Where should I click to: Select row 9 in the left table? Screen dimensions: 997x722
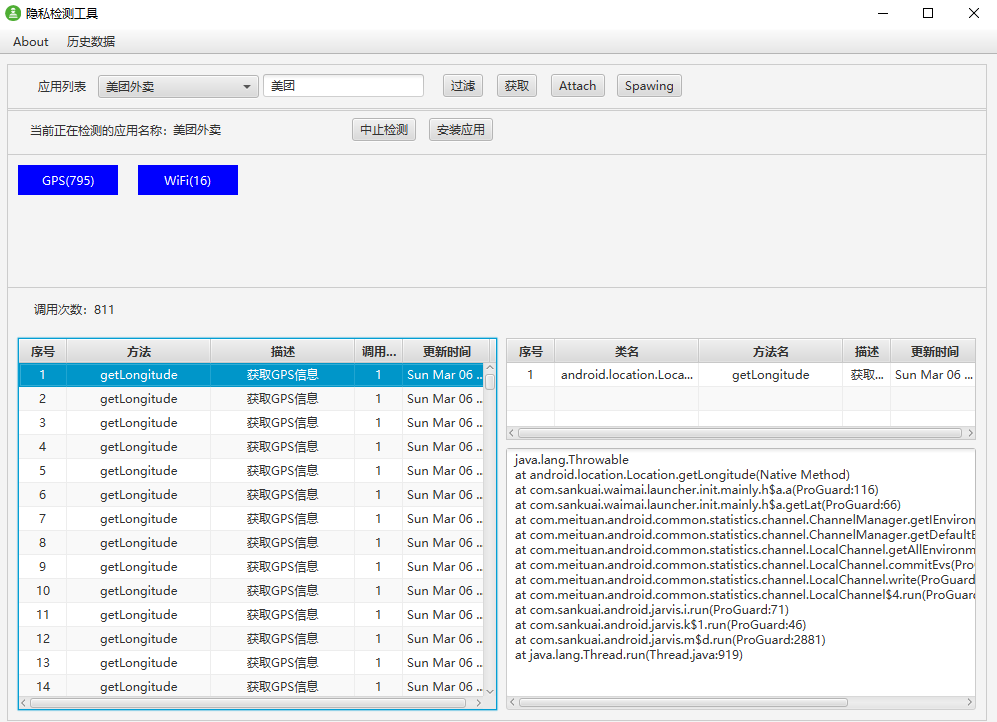[251, 567]
